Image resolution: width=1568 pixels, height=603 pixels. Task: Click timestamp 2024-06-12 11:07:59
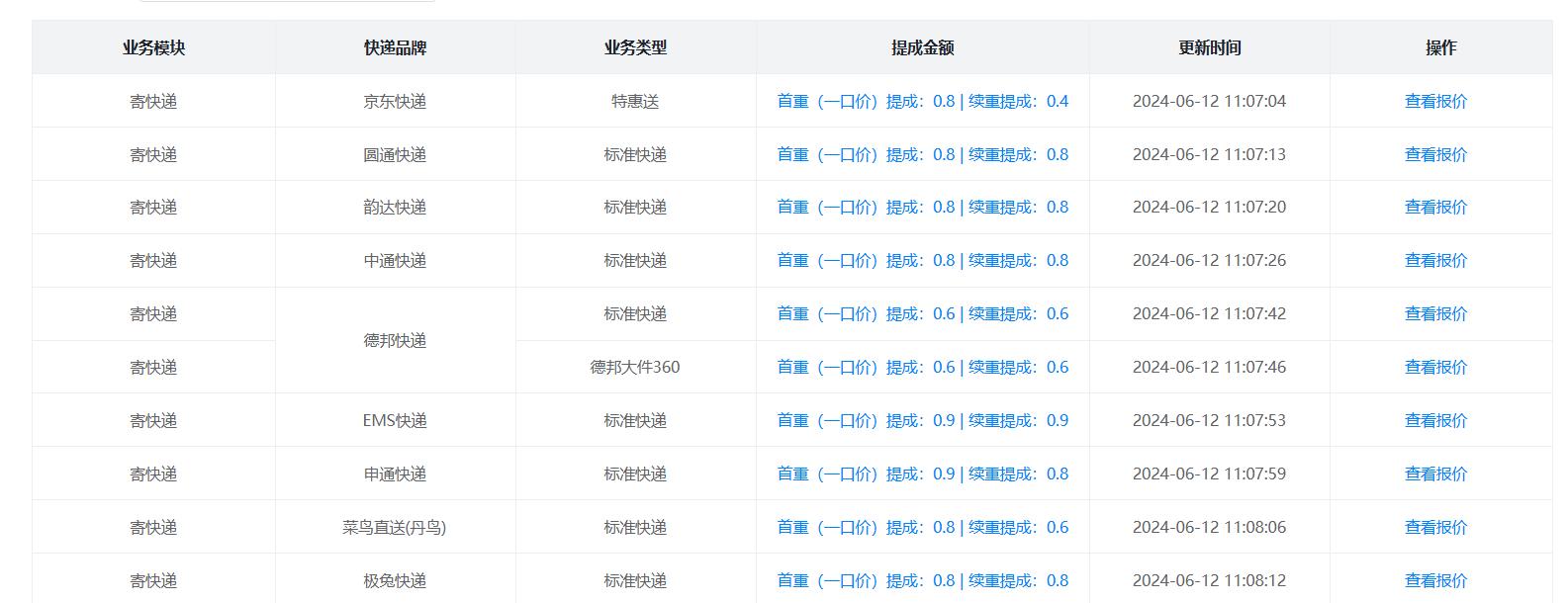[x=1209, y=474]
